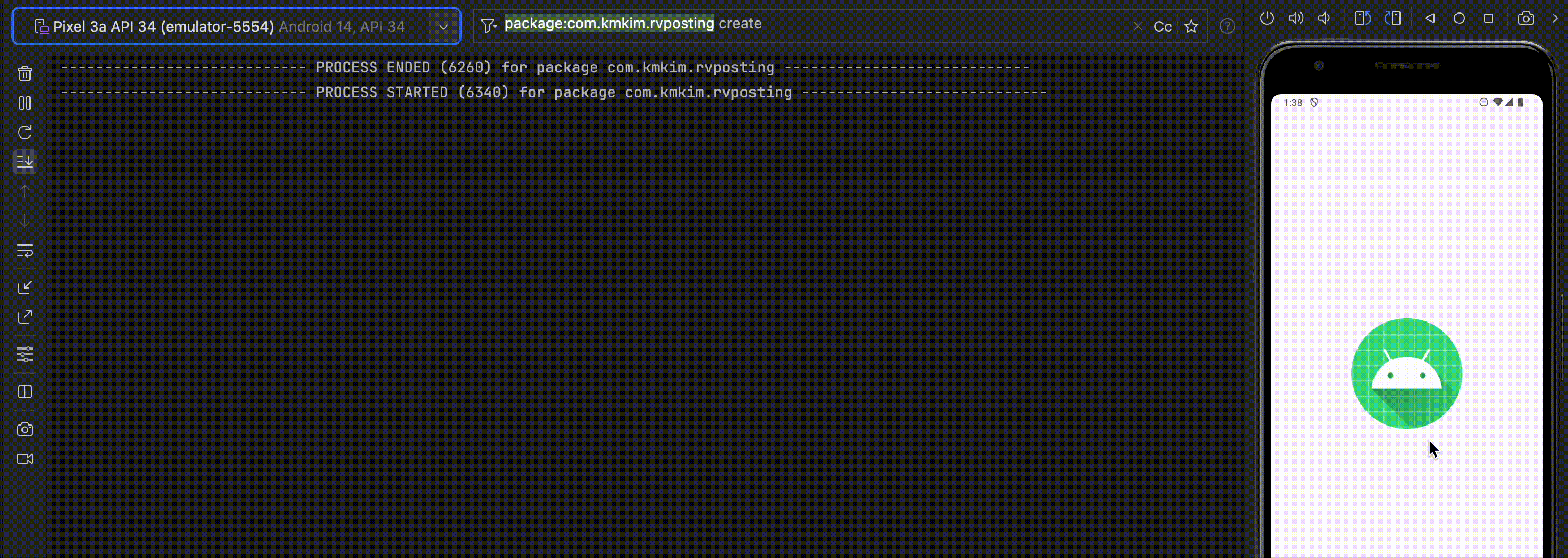
Task: Toggle match case Cc option
Action: [1162, 27]
